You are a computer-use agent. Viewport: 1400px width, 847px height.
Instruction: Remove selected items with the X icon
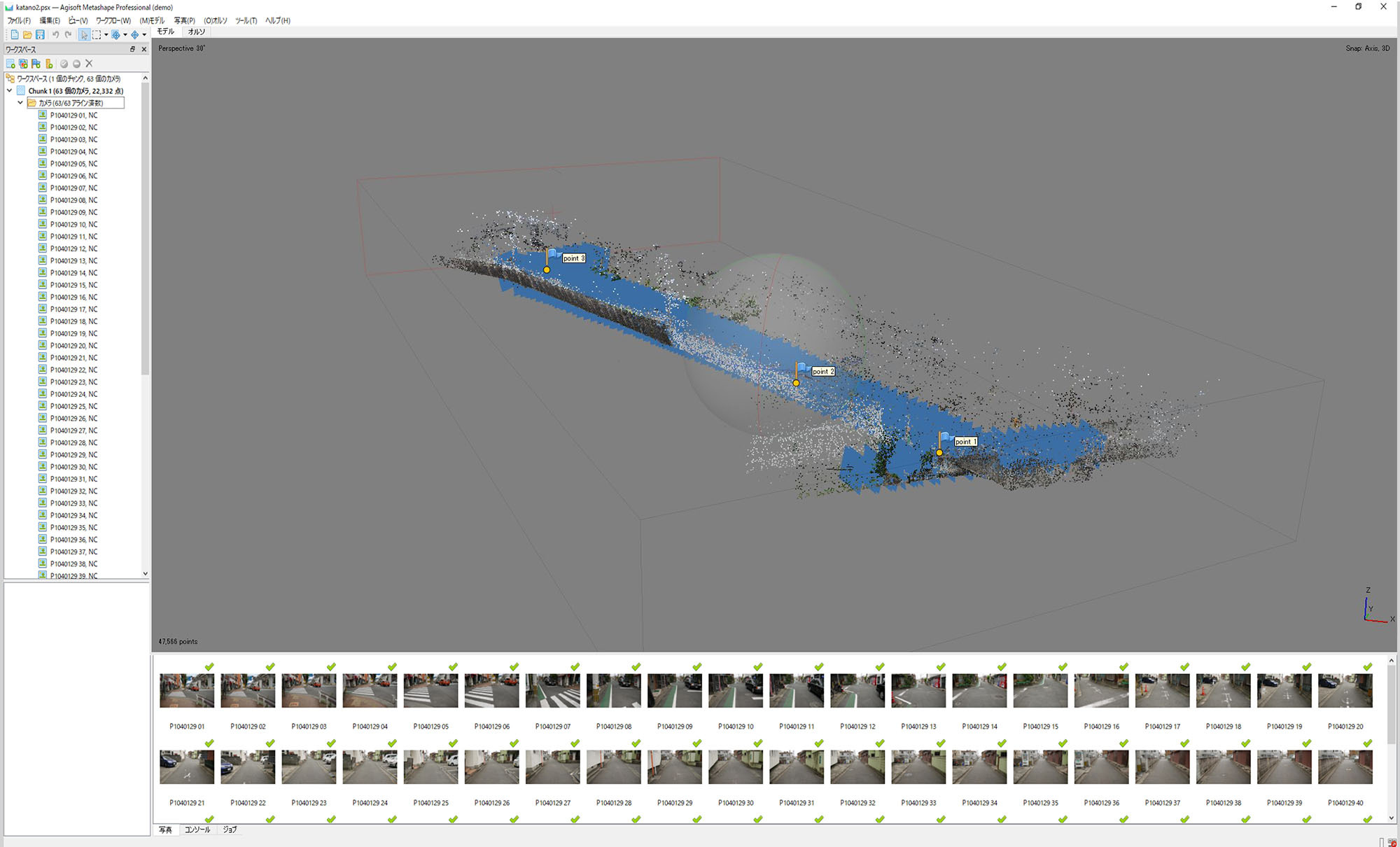89,64
